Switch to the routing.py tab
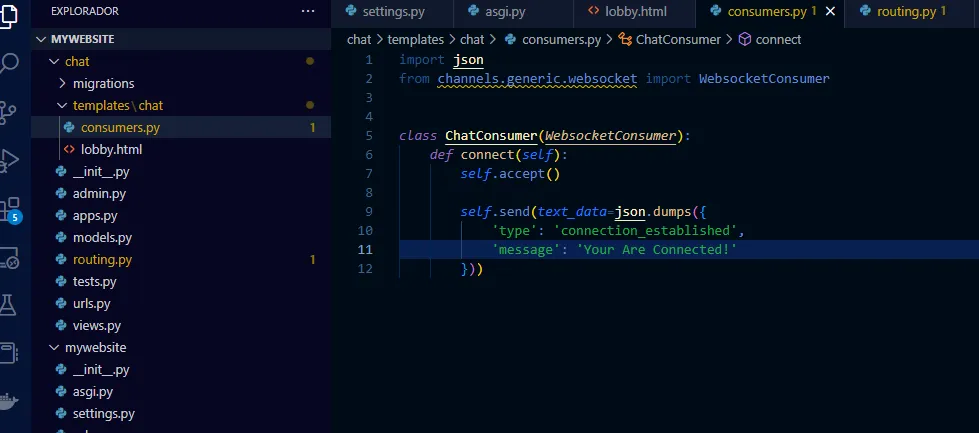Image resolution: width=979 pixels, height=433 pixels. pos(905,12)
